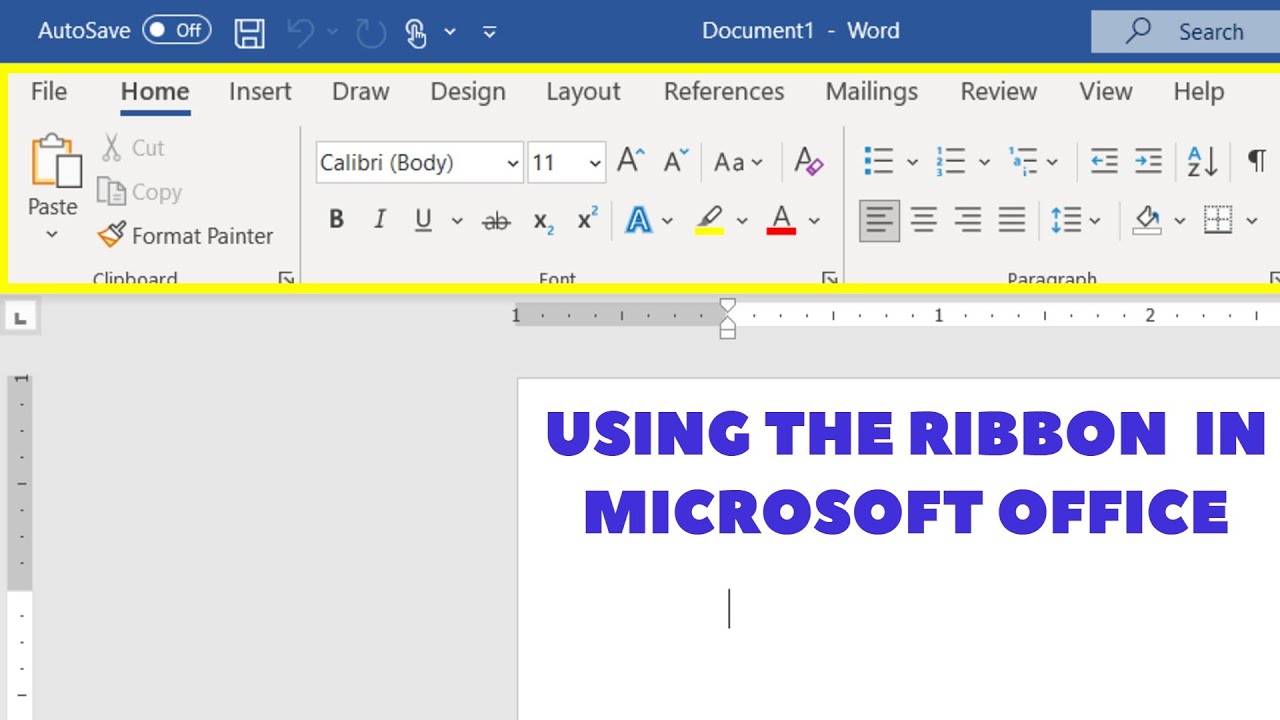Open the View tab
1280x720 pixels.
pyautogui.click(x=1106, y=92)
